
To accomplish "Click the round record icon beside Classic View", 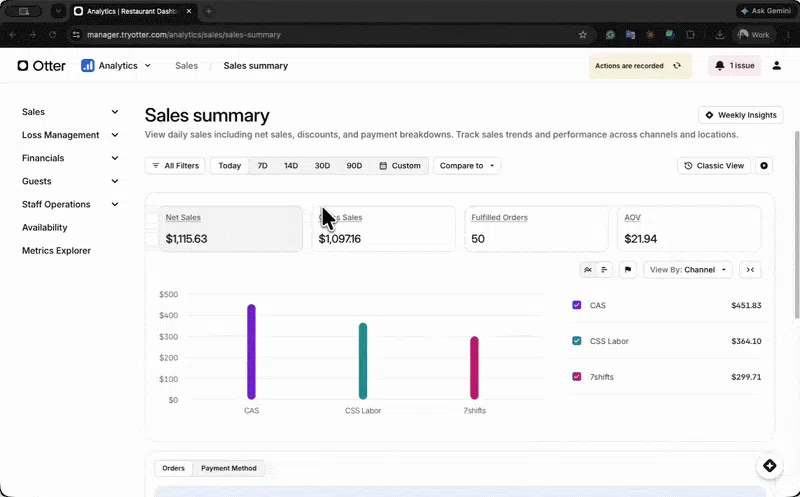I will 764,166.
